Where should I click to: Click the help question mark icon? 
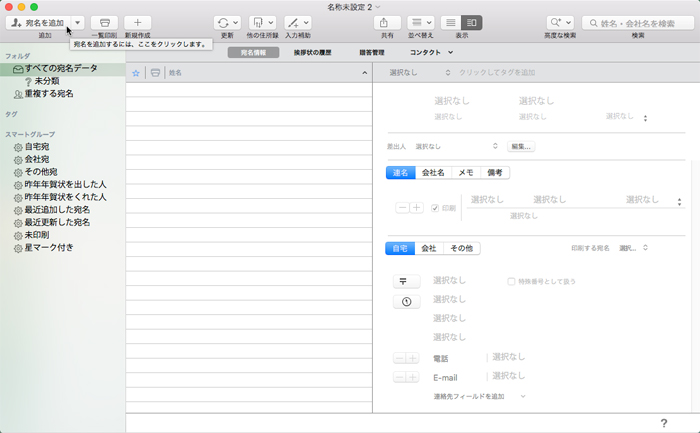pos(663,423)
